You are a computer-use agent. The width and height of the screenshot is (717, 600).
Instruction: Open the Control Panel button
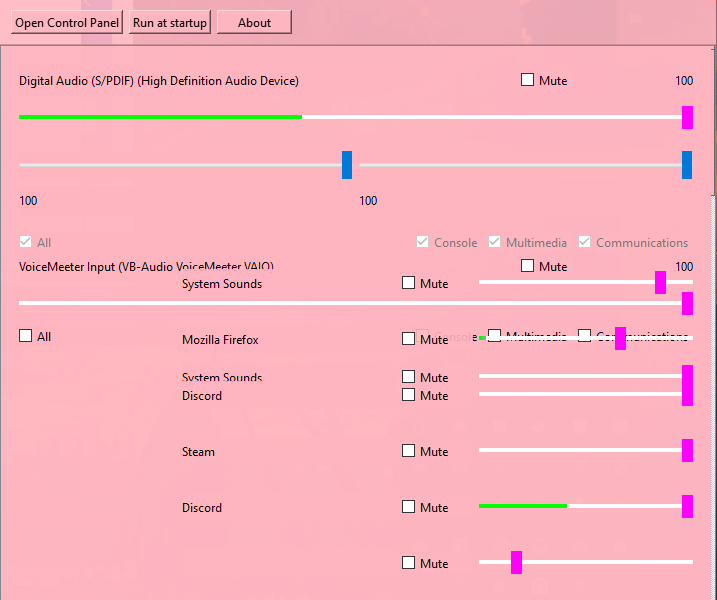(x=67, y=22)
